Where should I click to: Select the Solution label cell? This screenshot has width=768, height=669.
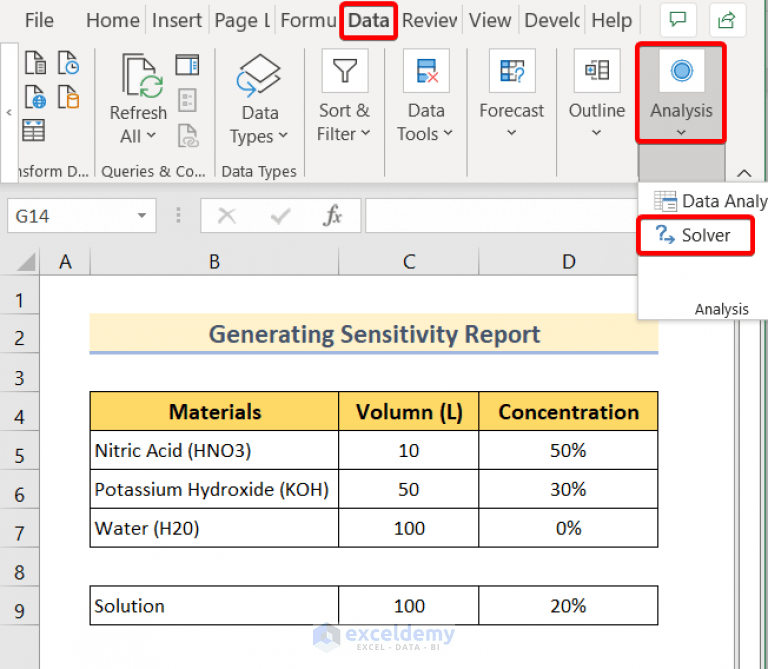coord(214,606)
